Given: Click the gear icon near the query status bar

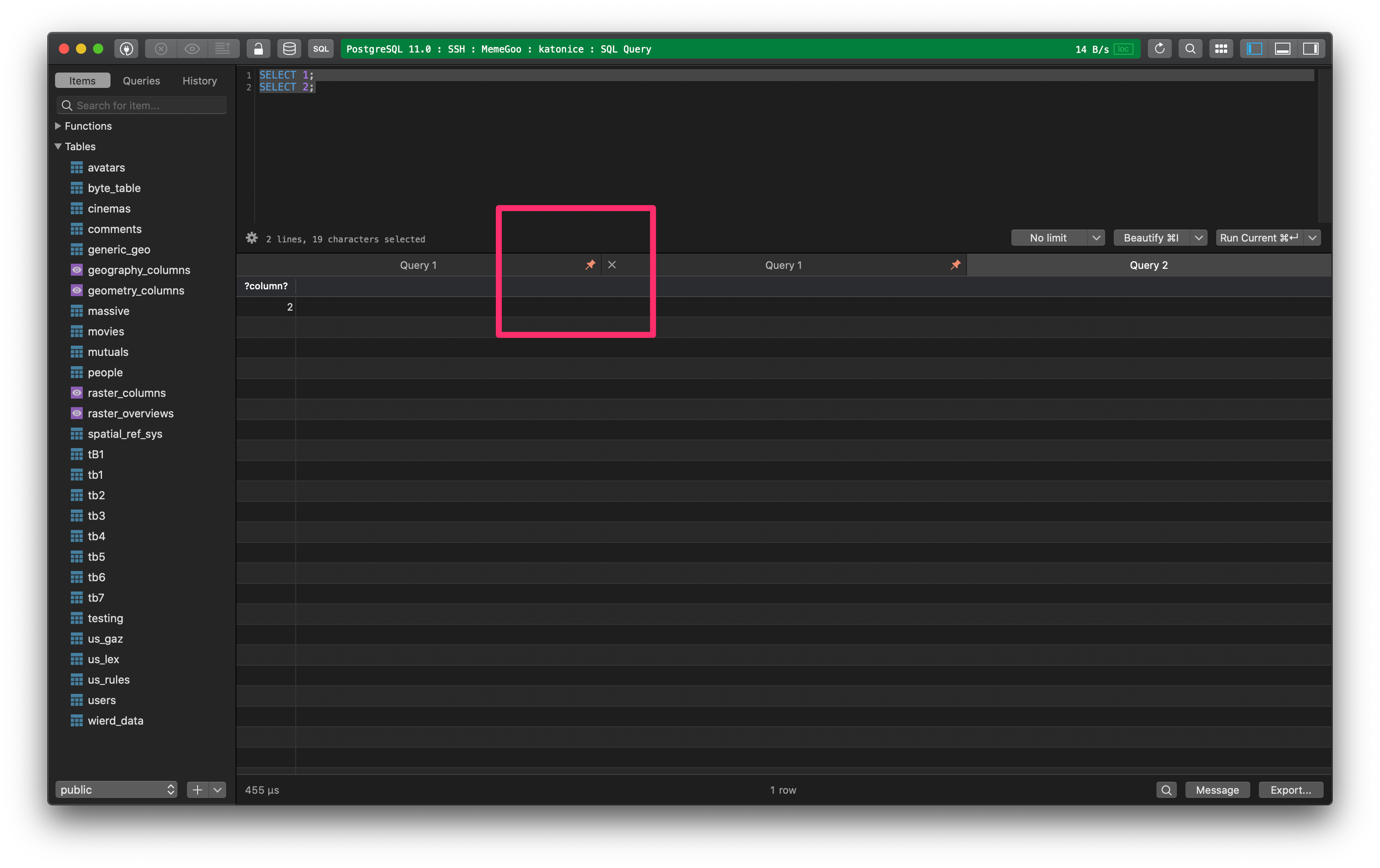Looking at the screenshot, I should coord(252,239).
